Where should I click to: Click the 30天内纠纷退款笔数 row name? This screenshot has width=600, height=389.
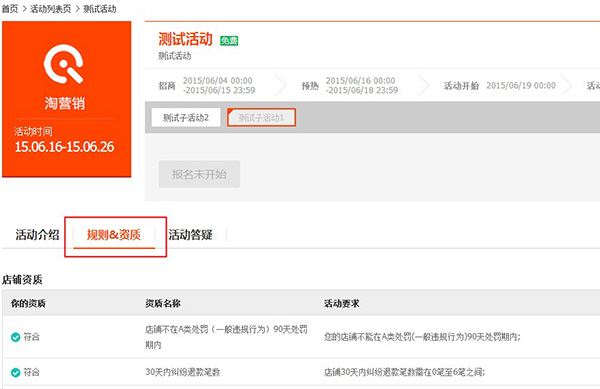click(x=183, y=372)
